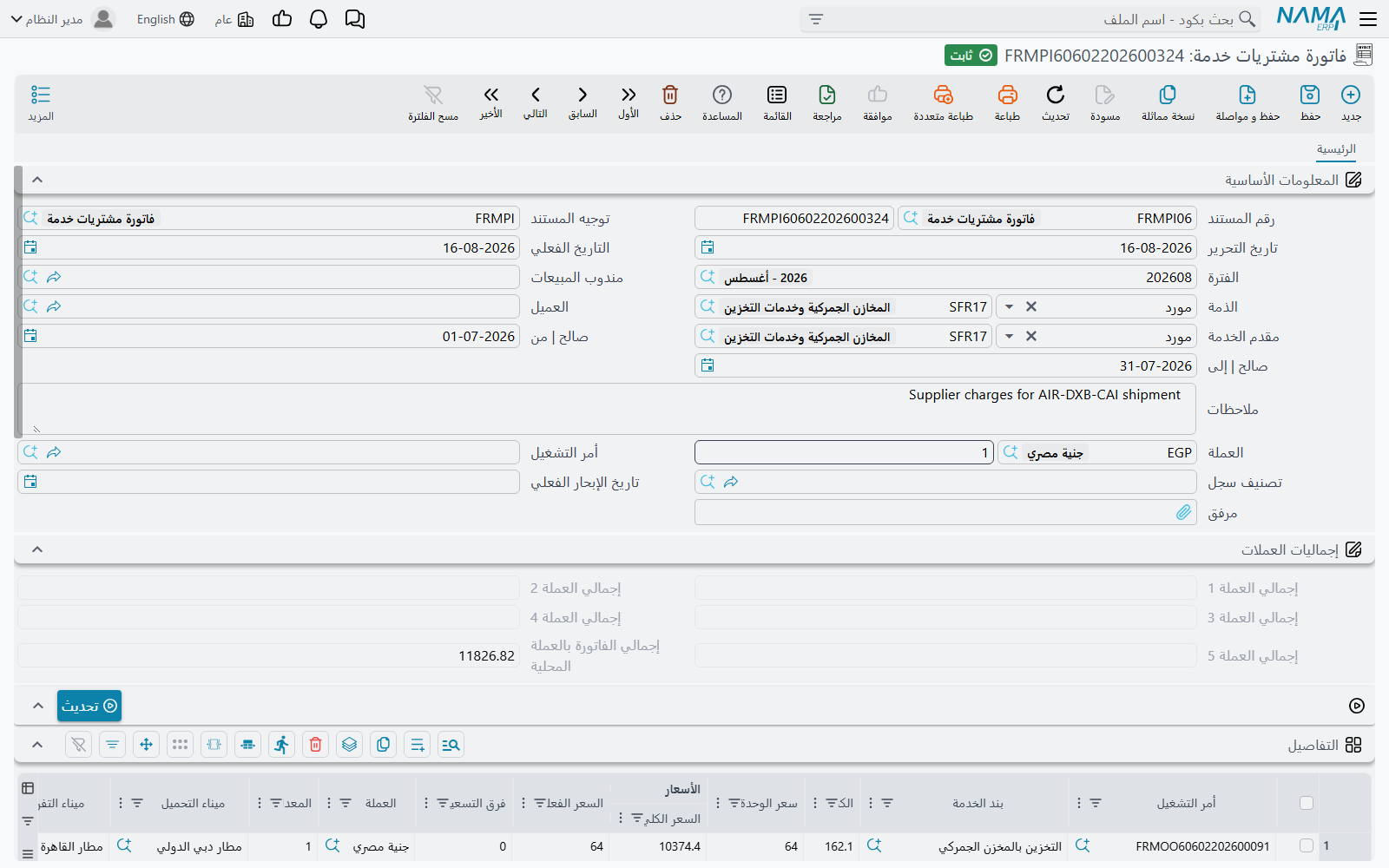Click the add-line icon in details toolbar
Screen dimensions: 1389x868
(418, 745)
